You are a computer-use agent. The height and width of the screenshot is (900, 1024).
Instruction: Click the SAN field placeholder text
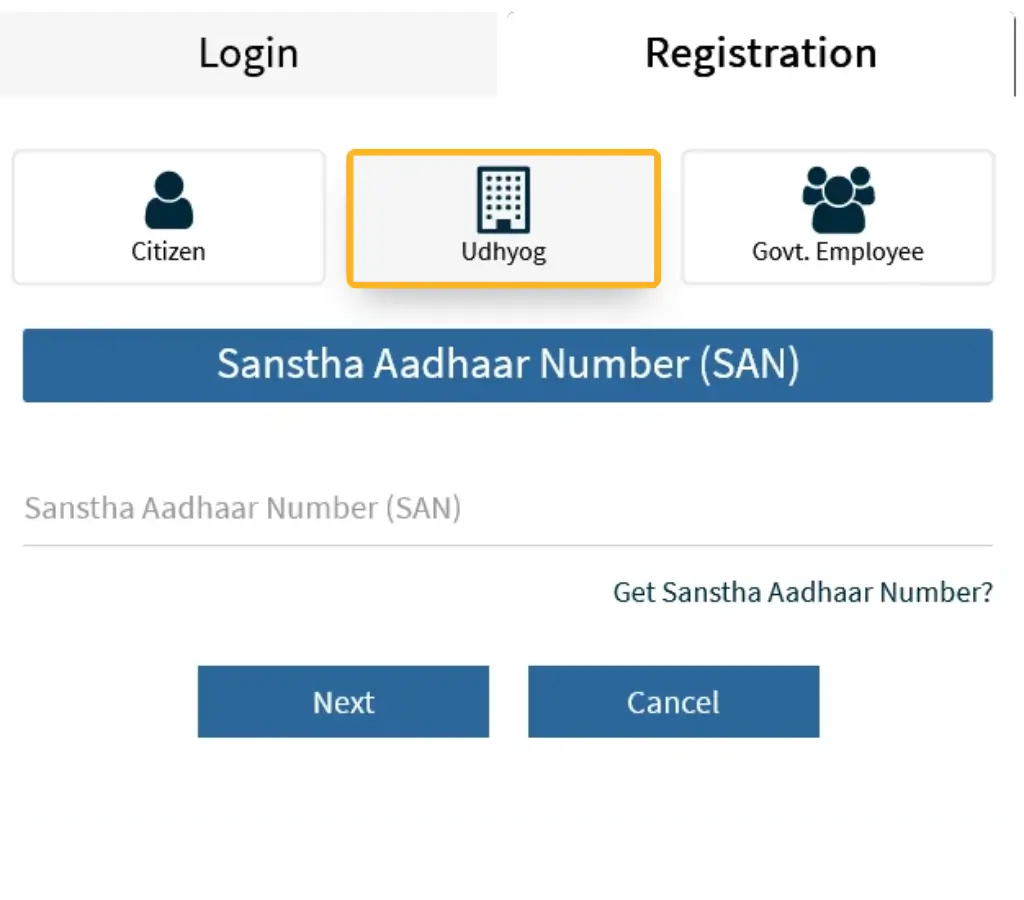pos(243,508)
